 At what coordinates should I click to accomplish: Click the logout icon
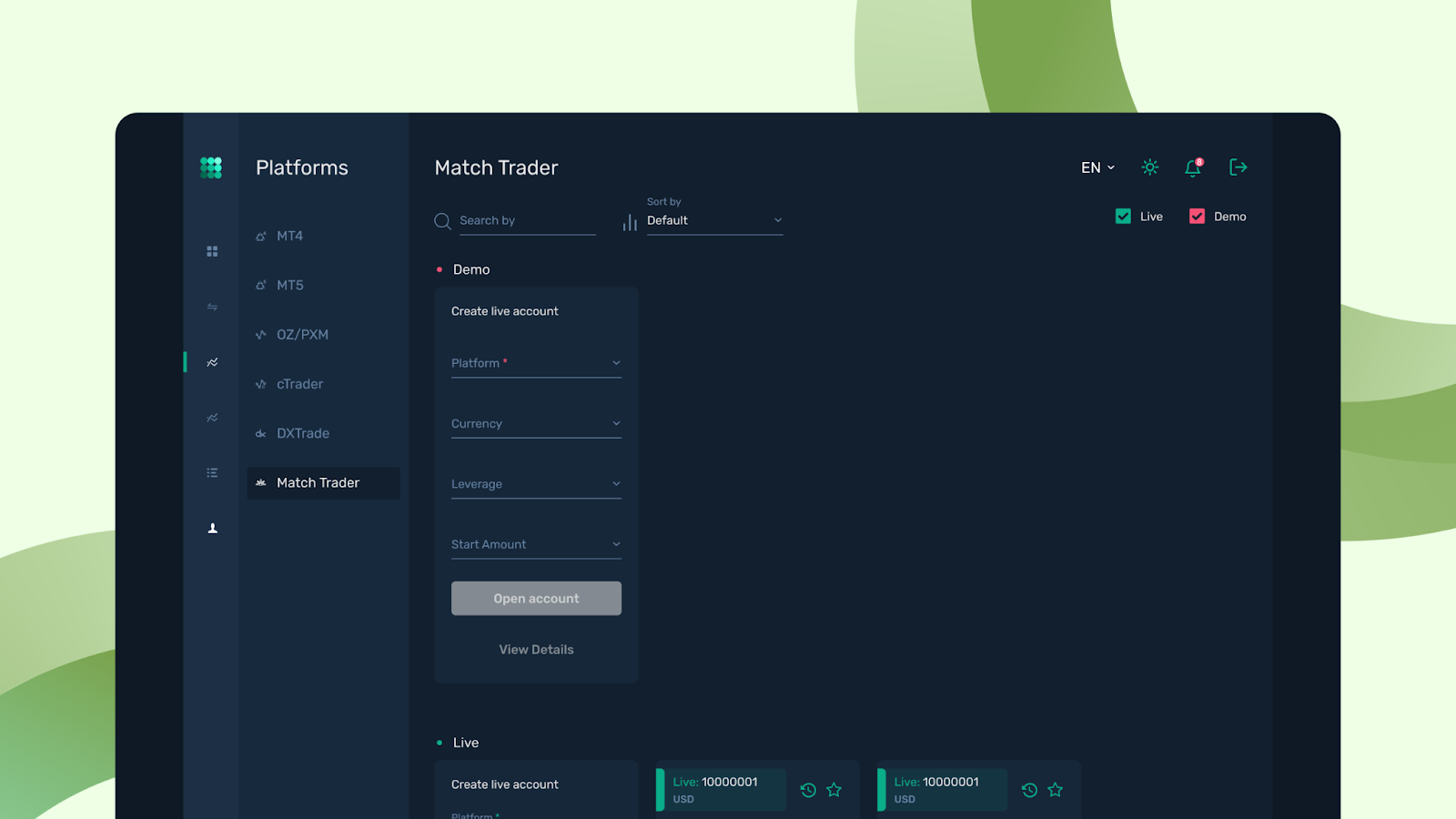pyautogui.click(x=1239, y=167)
